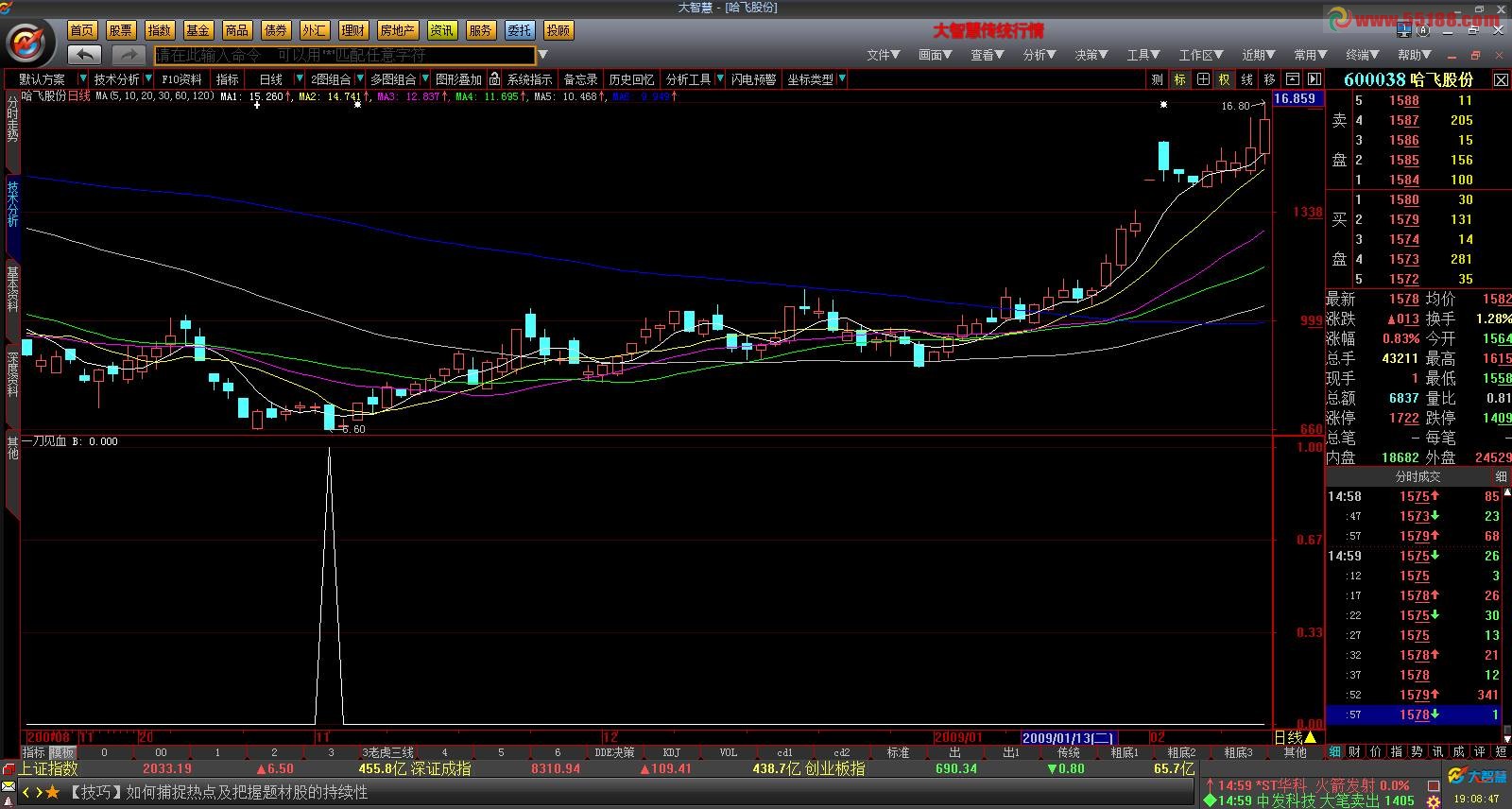Click the play-to-bar icon beside the stock code

coord(1314,79)
